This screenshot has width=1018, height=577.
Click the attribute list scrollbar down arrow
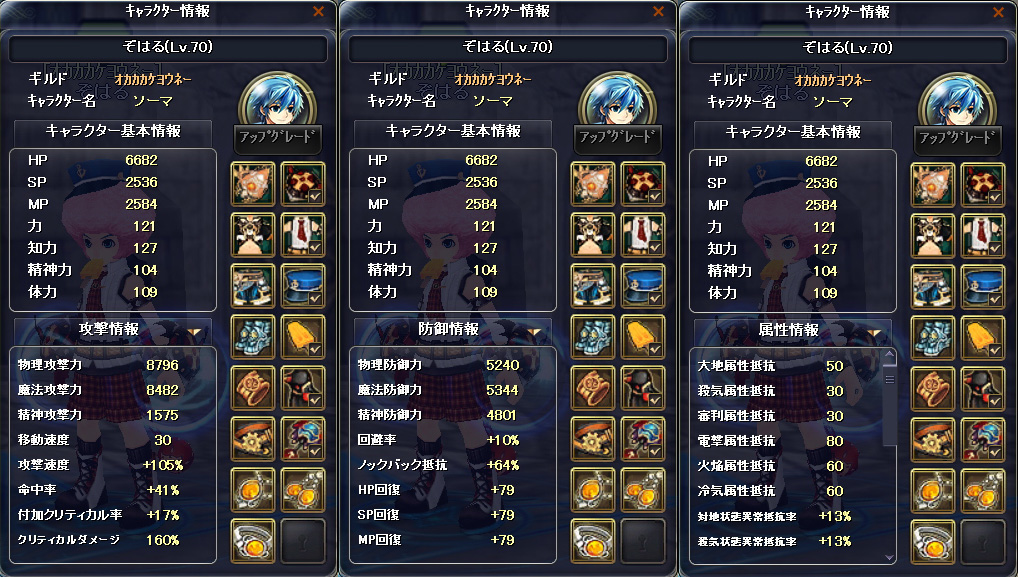coord(889,558)
